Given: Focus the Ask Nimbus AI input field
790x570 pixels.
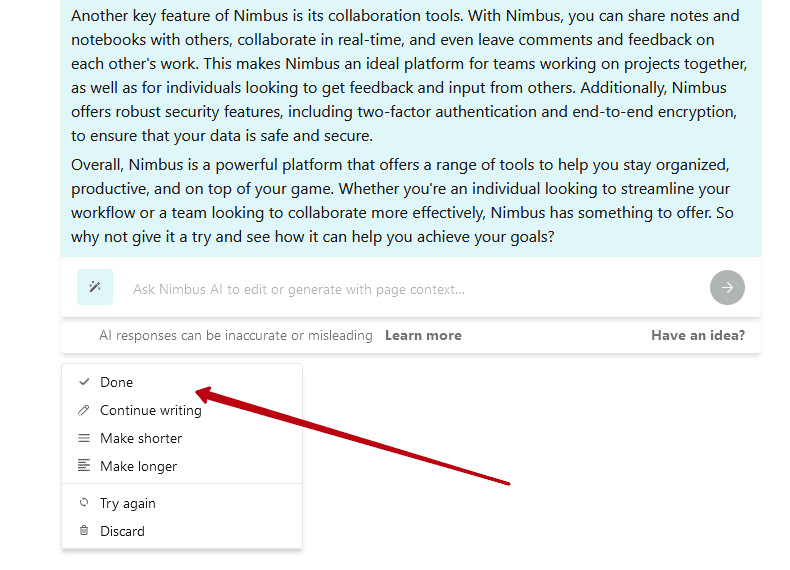Looking at the screenshot, I should click(411, 289).
